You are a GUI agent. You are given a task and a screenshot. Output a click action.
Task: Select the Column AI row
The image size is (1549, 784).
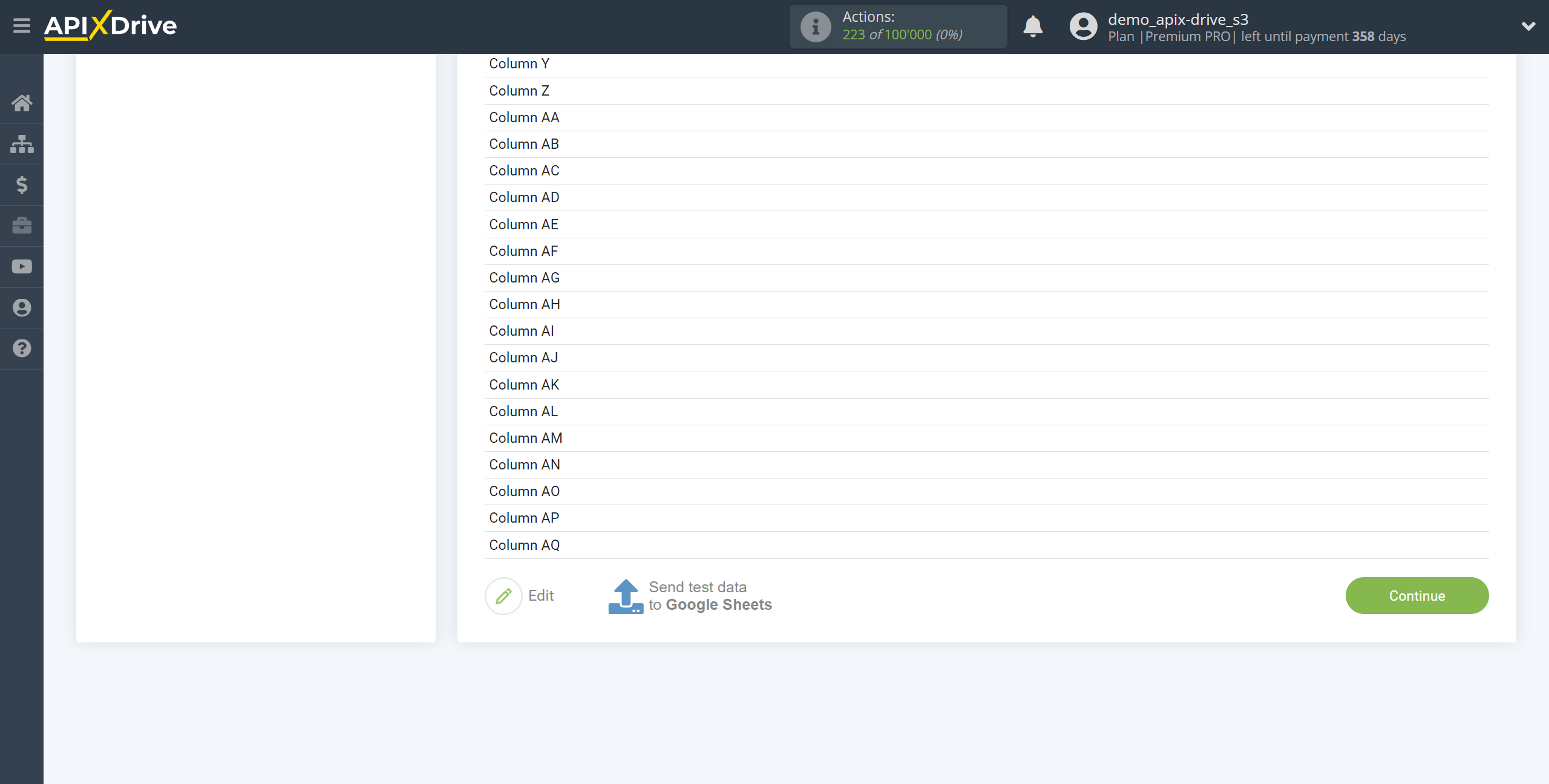point(986,331)
